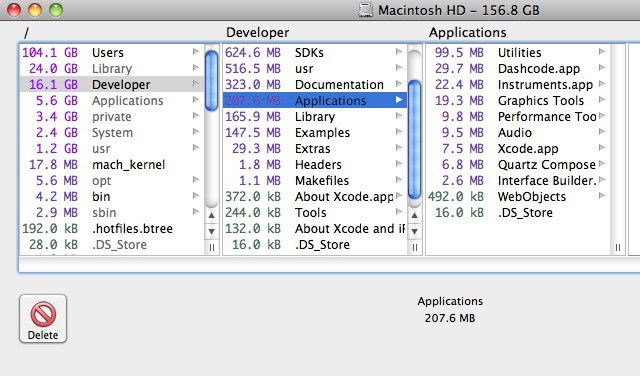This screenshot has width=640, height=376.
Task: Click the root column scrollbar thumb
Action: click(x=211, y=80)
